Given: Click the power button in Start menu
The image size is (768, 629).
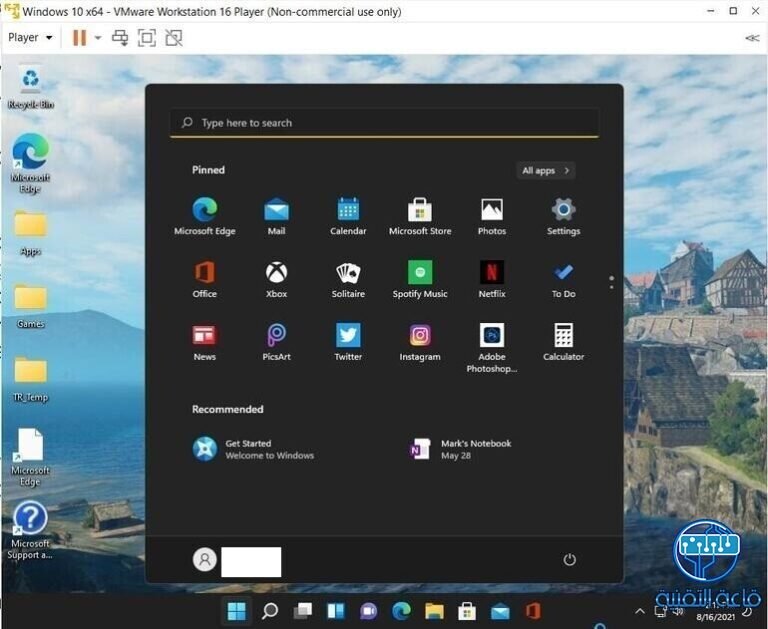Looking at the screenshot, I should (569, 559).
